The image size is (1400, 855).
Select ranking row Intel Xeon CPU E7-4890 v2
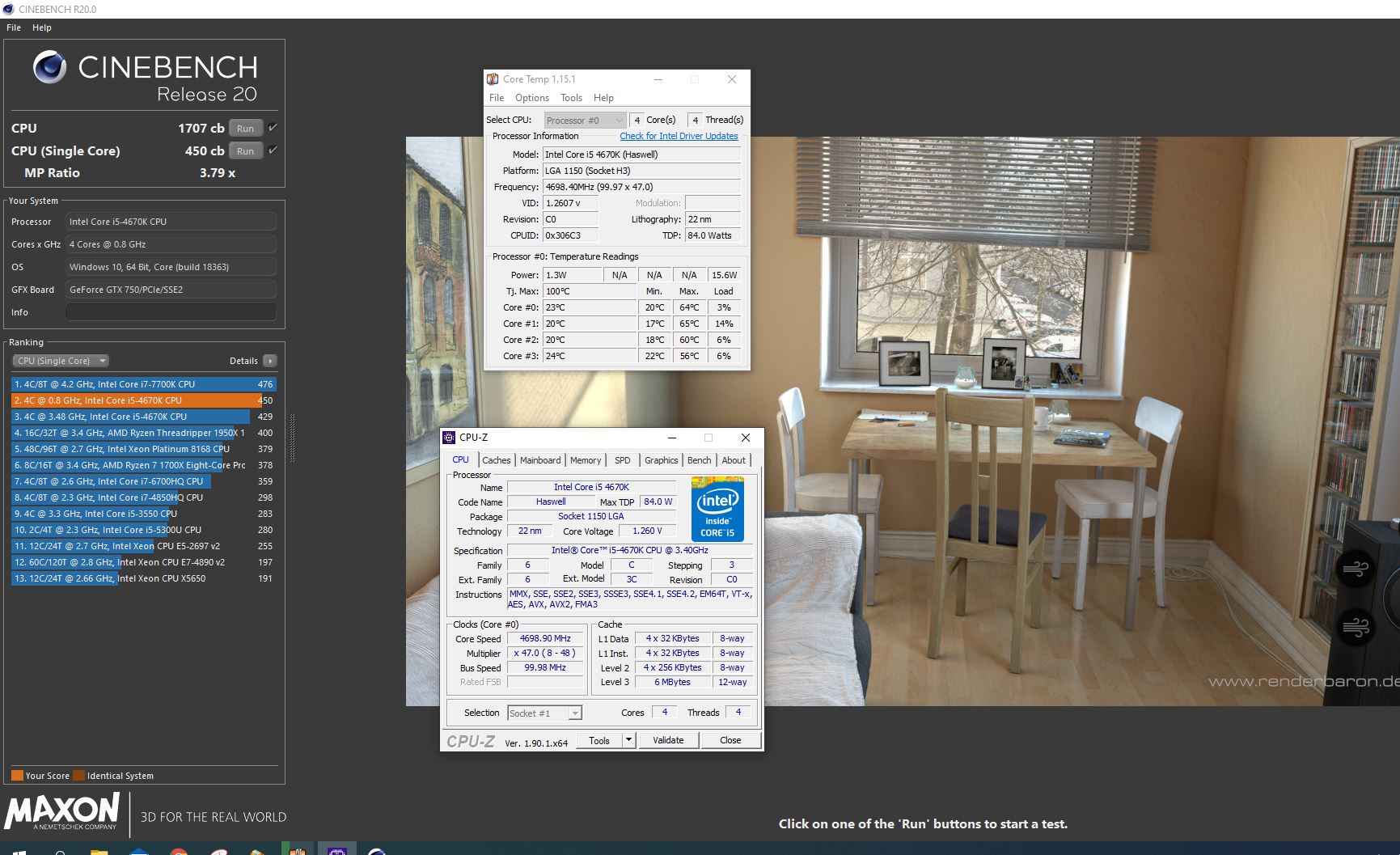143,562
